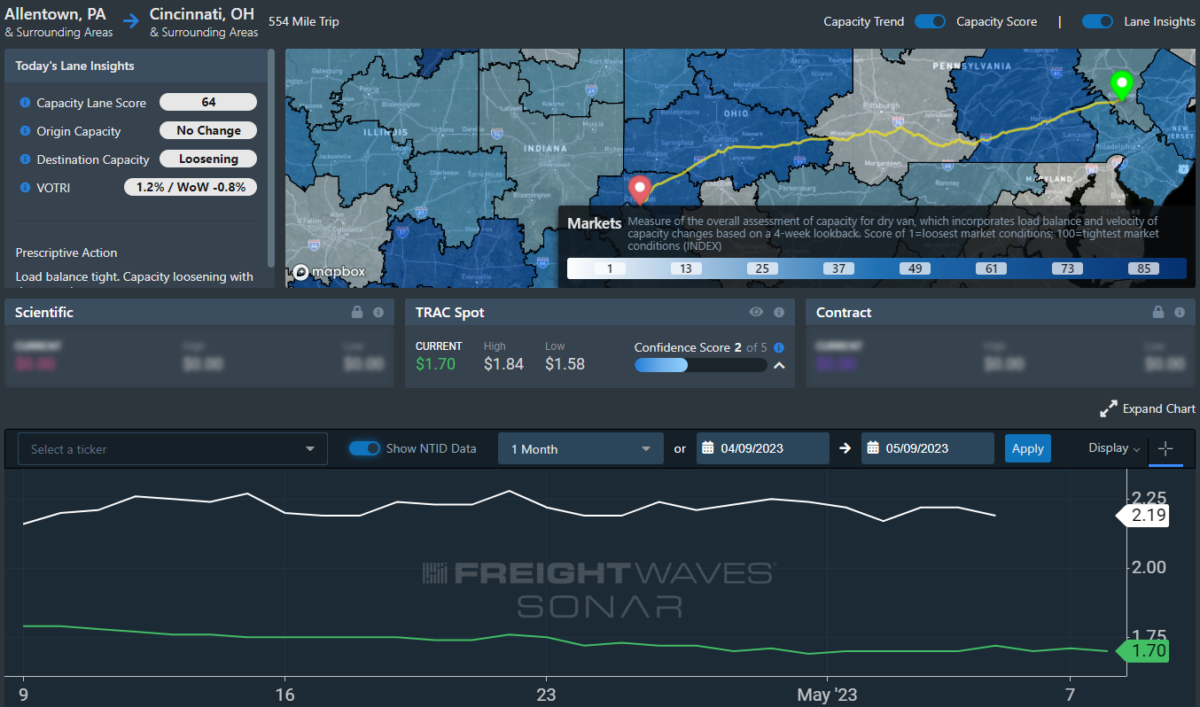Viewport: 1200px width, 707px height.
Task: Click the May '23 axis label
Action: 827,694
